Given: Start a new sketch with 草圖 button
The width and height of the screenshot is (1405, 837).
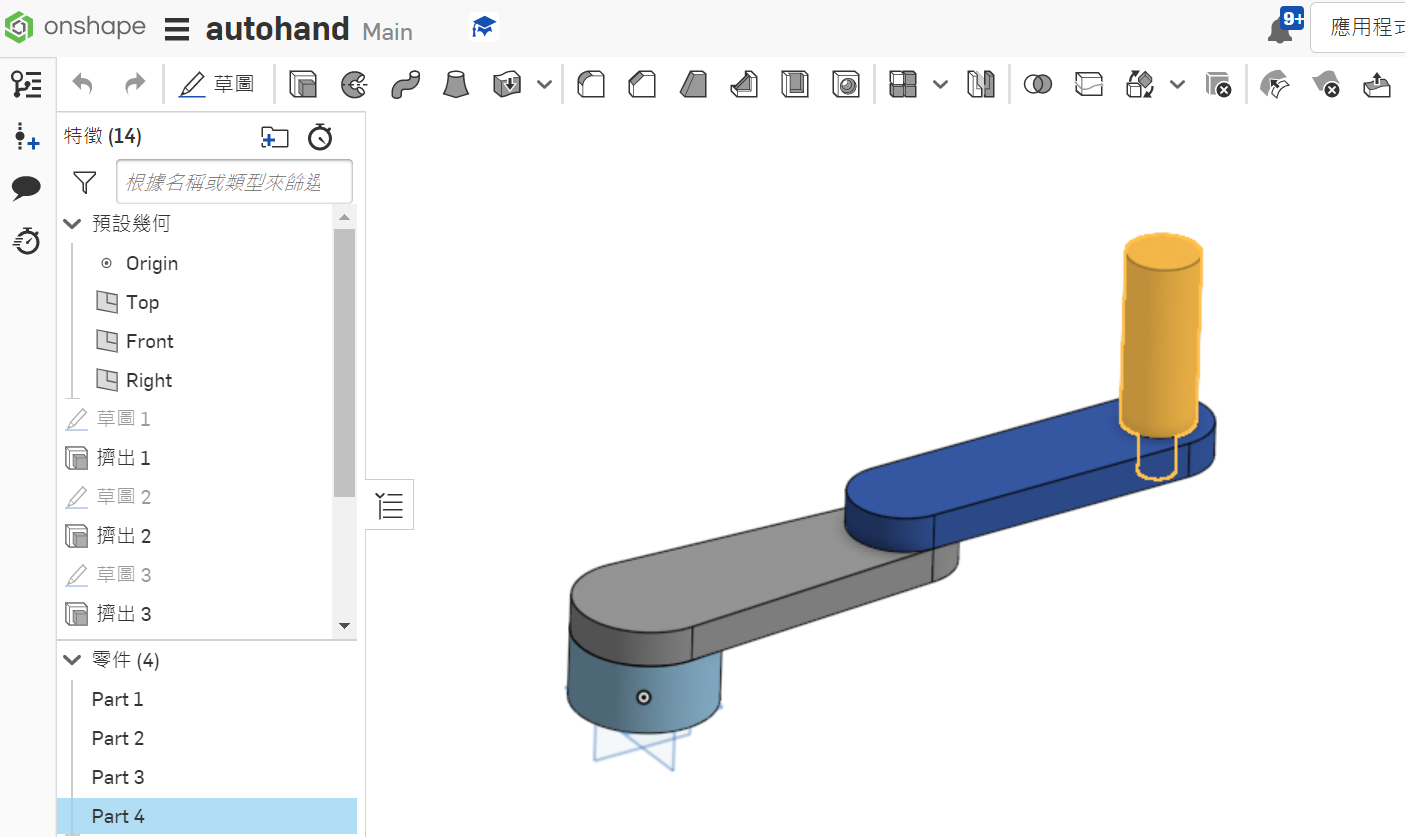Looking at the screenshot, I should coord(216,85).
